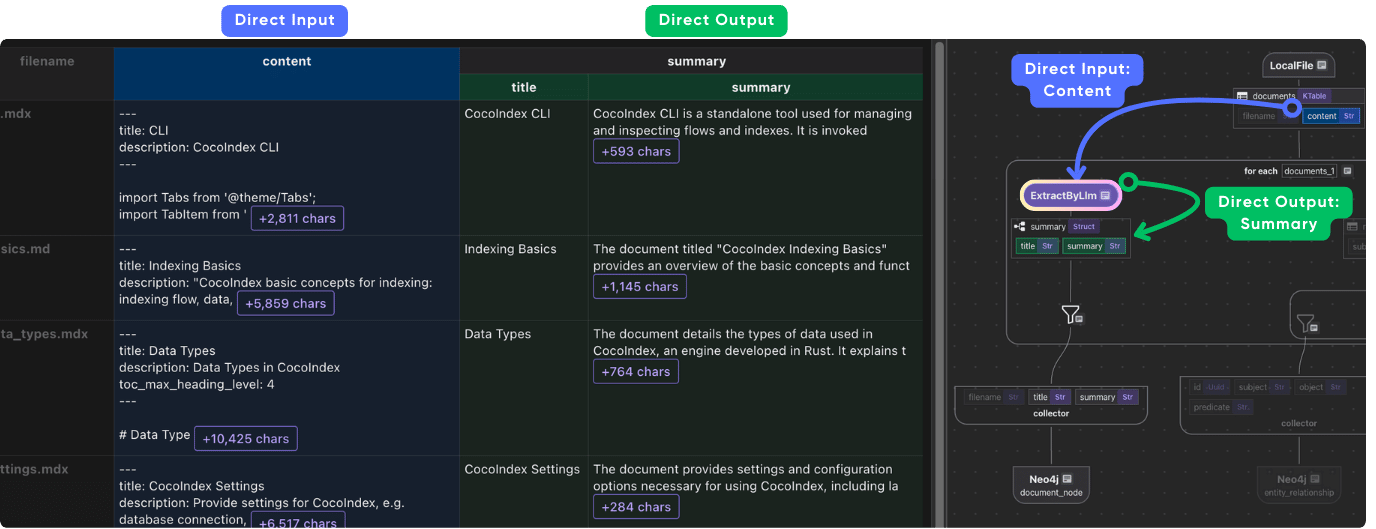This screenshot has height=529, width=1376.
Task: Click the ExtractByLlm node
Action: 1063,196
